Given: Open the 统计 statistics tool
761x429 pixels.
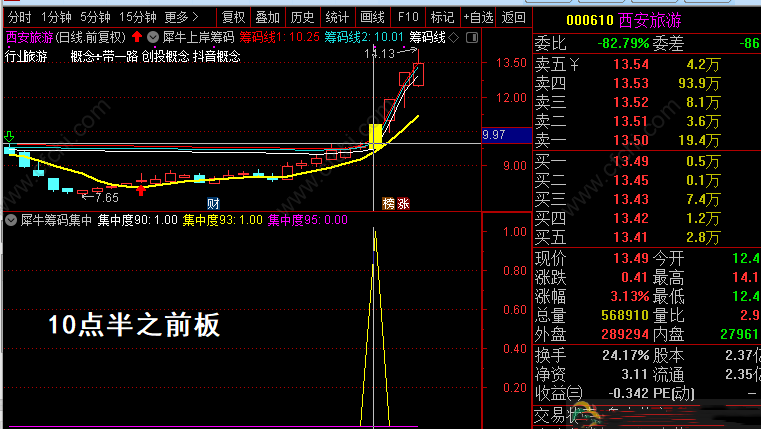Looking at the screenshot, I should (x=337, y=18).
